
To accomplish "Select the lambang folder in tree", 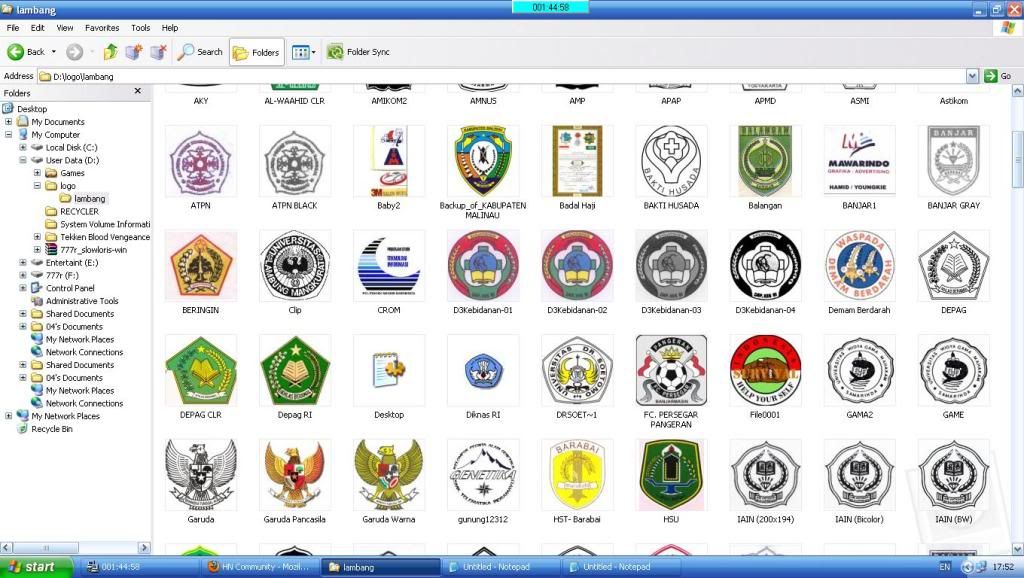I will [89, 199].
